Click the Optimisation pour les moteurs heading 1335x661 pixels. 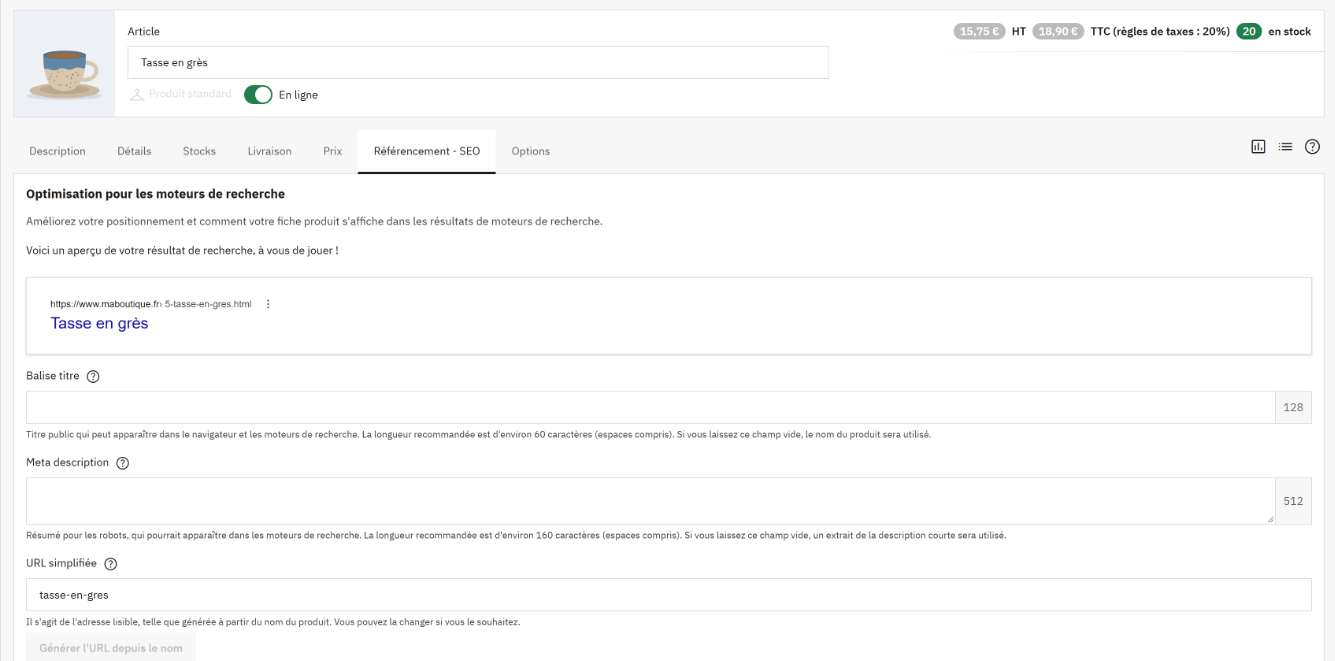[x=155, y=194]
